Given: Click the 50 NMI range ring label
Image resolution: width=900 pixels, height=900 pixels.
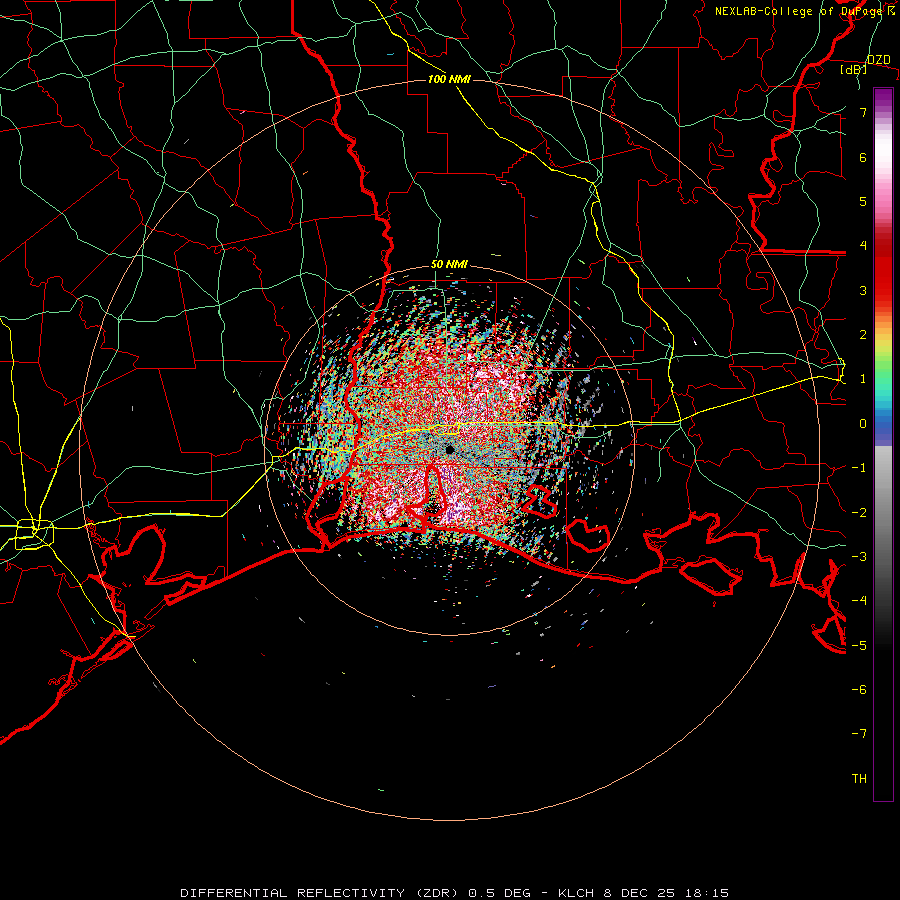Looking at the screenshot, I should (449, 264).
